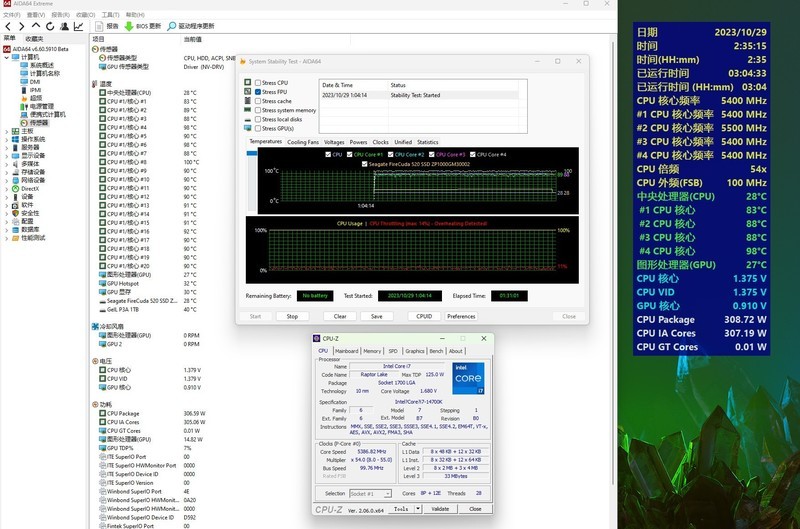
Task: Expand the 服务器 tree node
Action: point(7,147)
